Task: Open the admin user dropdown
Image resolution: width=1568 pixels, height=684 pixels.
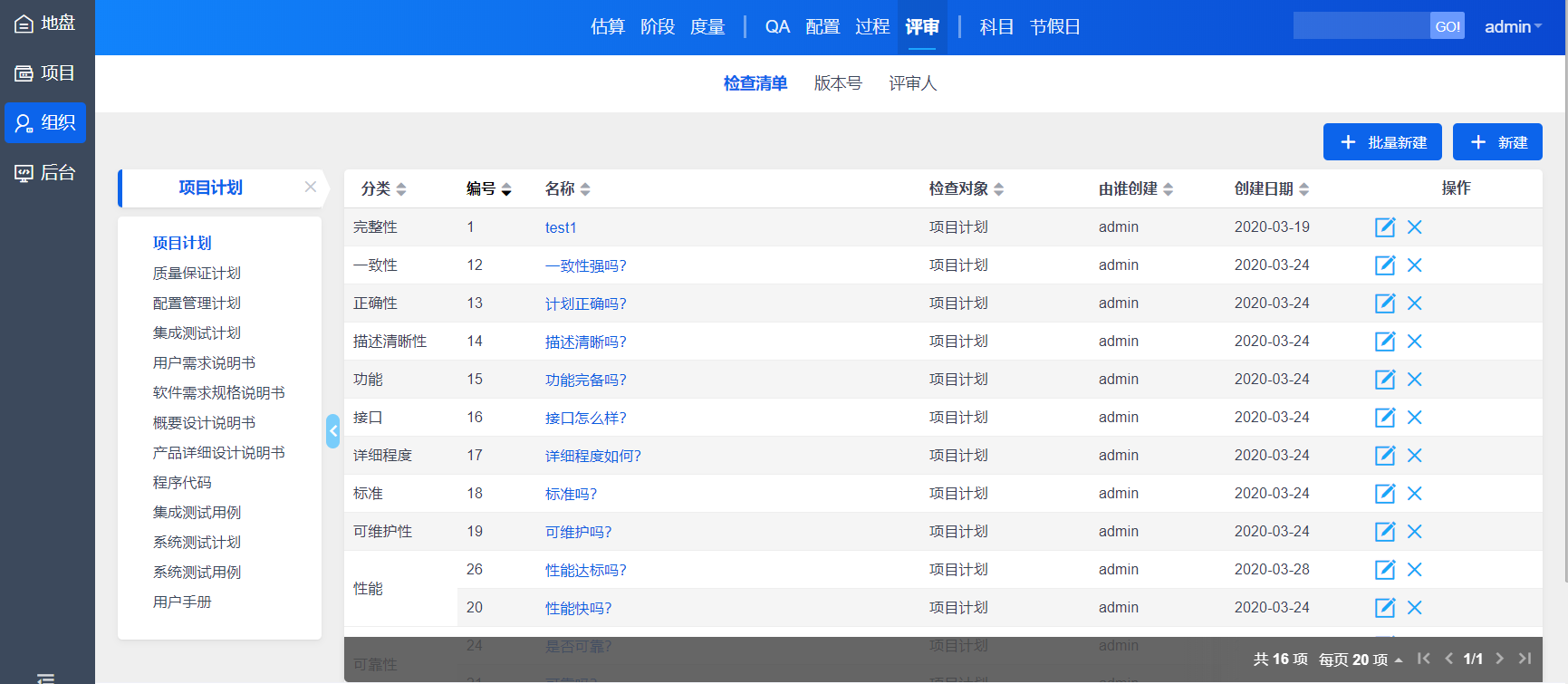Action: tap(1513, 27)
